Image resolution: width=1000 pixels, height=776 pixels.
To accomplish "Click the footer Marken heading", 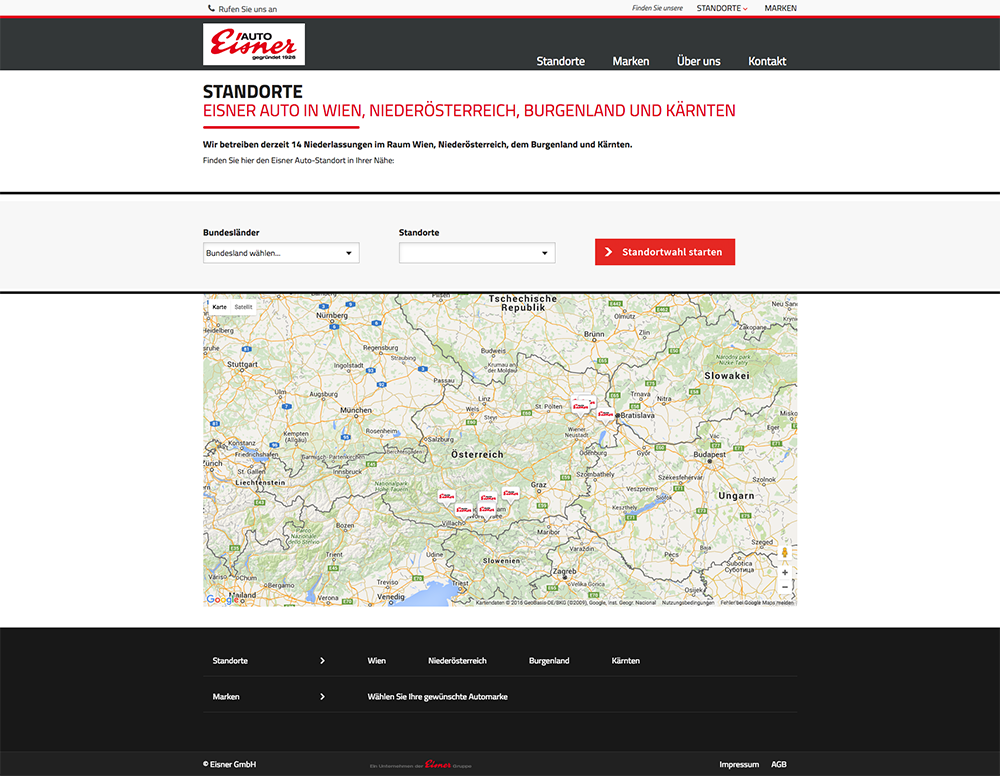I will coord(226,696).
